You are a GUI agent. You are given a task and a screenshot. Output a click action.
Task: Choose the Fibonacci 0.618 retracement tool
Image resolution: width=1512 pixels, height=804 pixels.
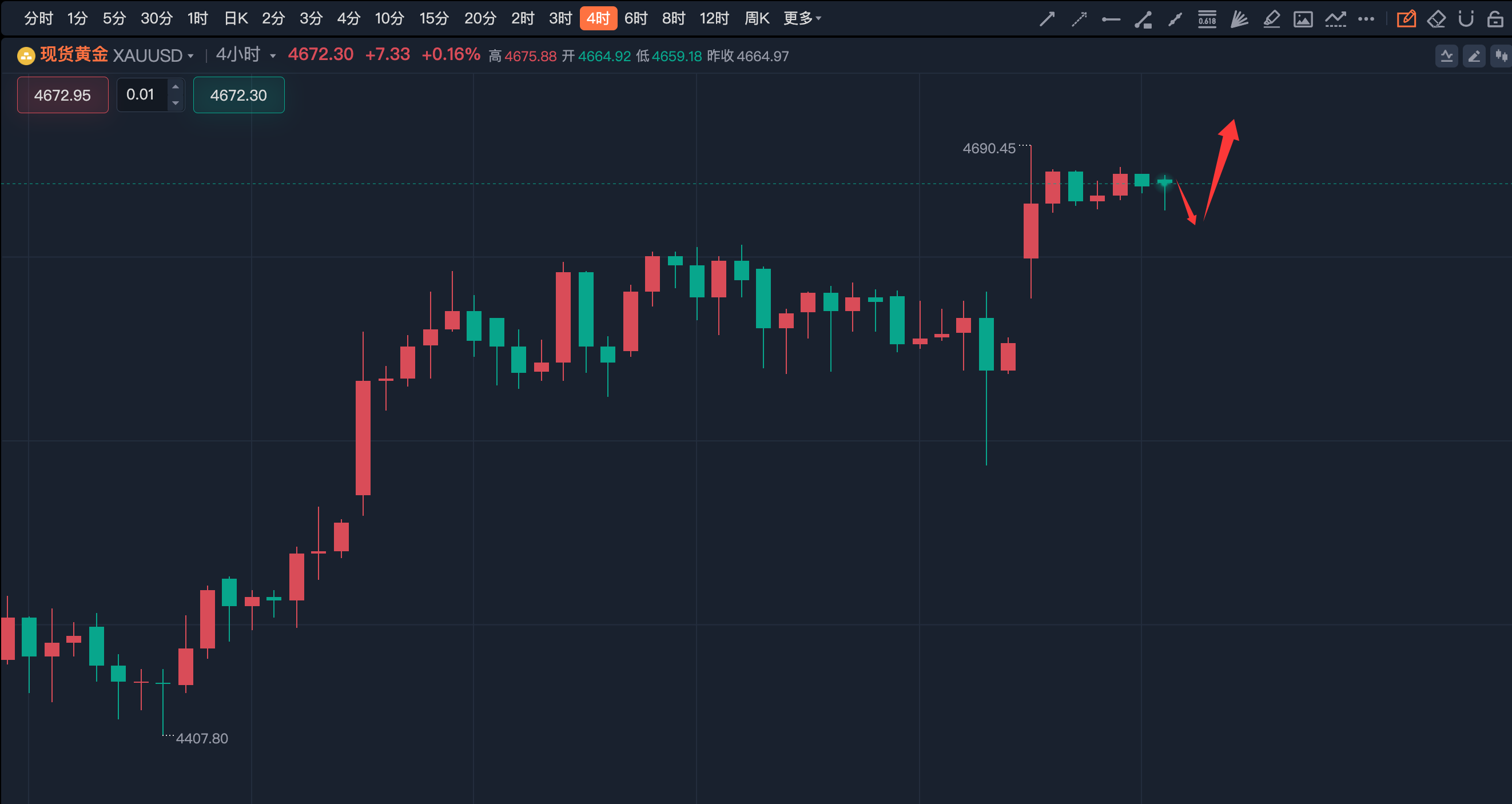click(1207, 19)
